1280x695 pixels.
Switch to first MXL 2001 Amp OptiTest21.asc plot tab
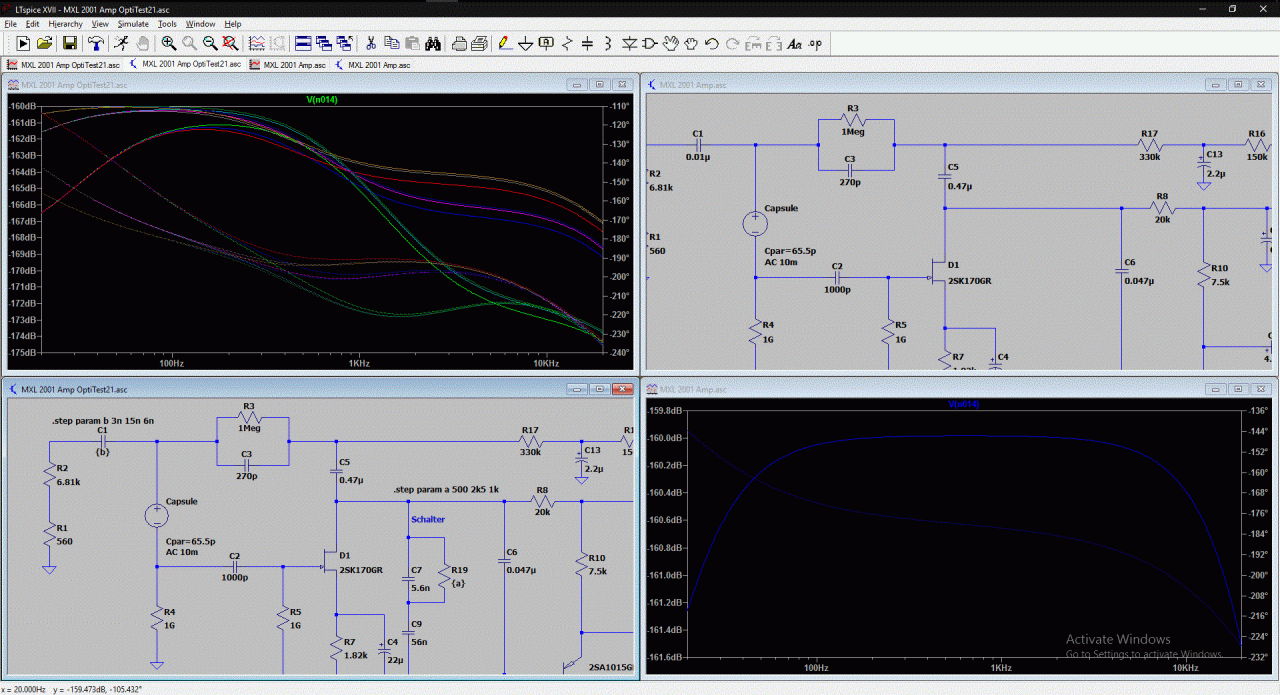[x=64, y=64]
